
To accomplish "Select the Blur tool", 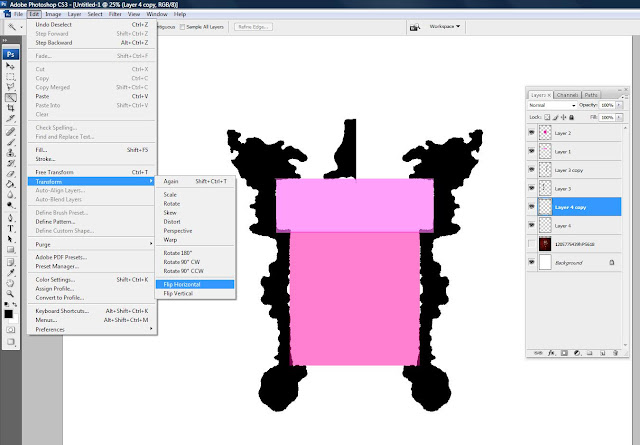I will (11, 195).
